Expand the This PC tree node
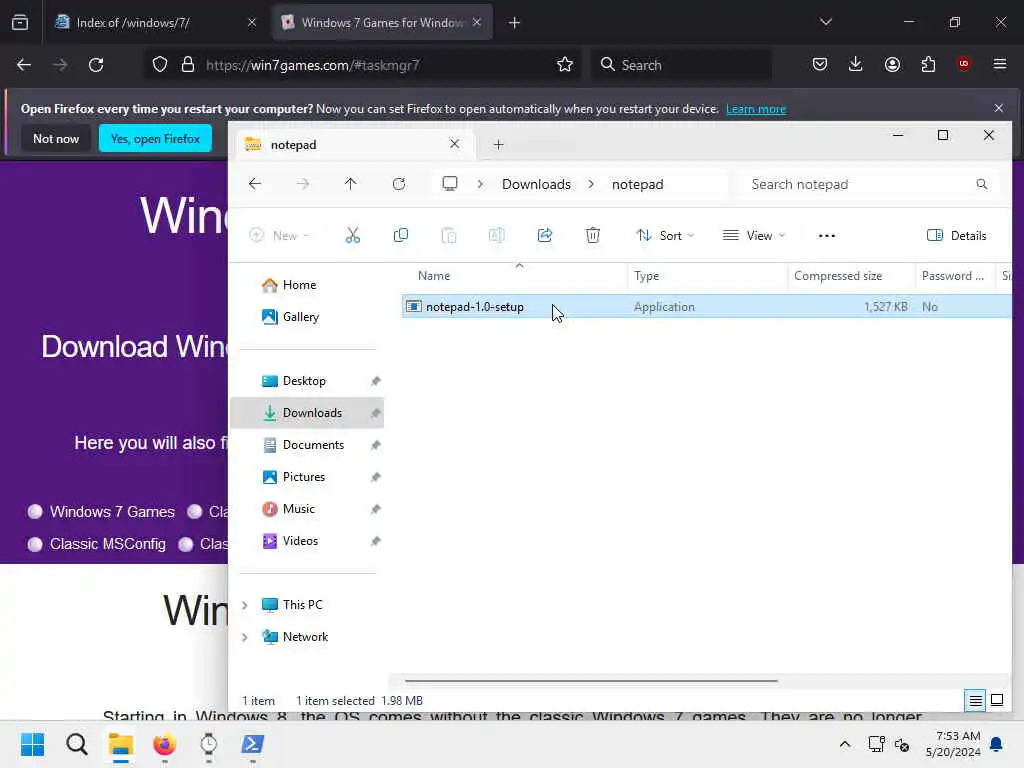1024x768 pixels. pos(245,605)
